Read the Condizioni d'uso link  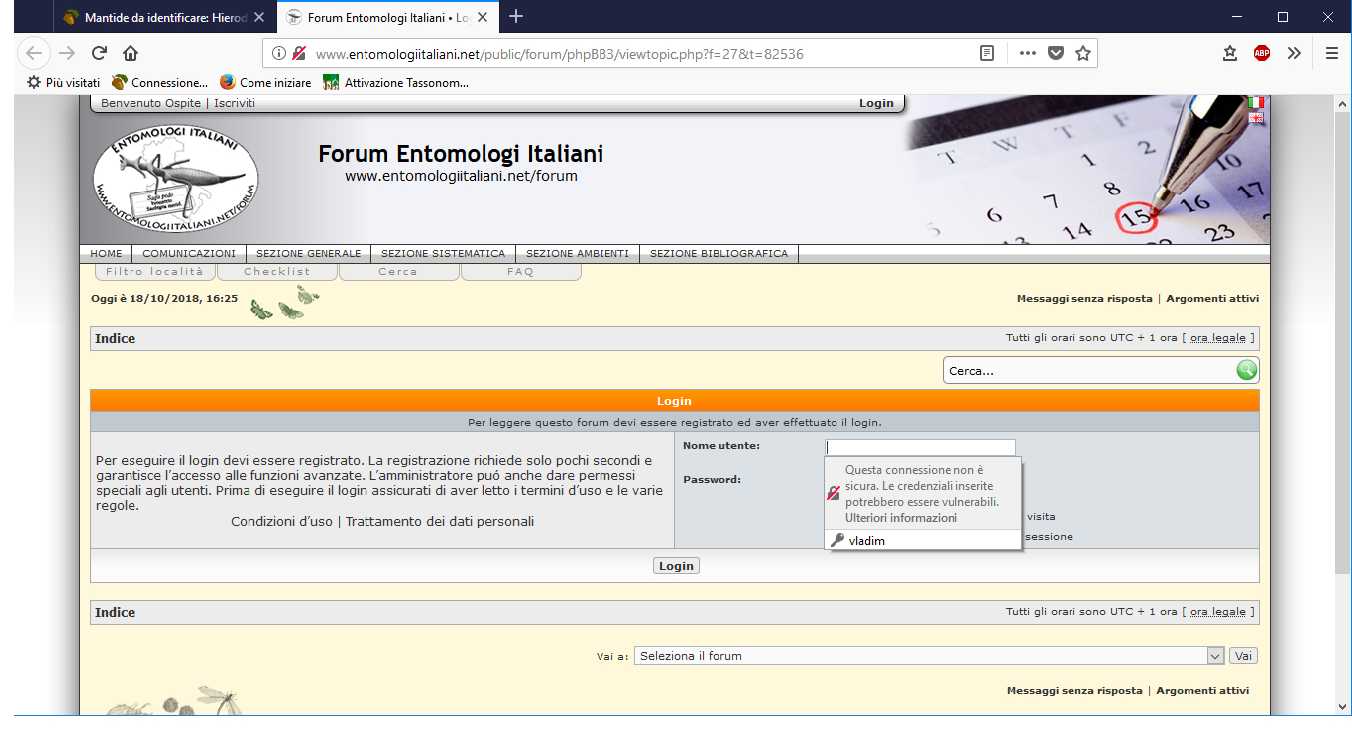[x=282, y=521]
